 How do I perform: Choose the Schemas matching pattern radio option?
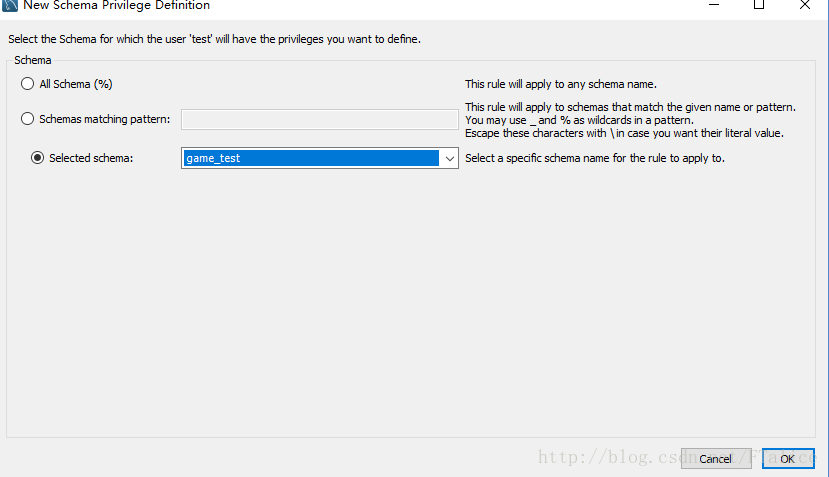click(x=28, y=119)
